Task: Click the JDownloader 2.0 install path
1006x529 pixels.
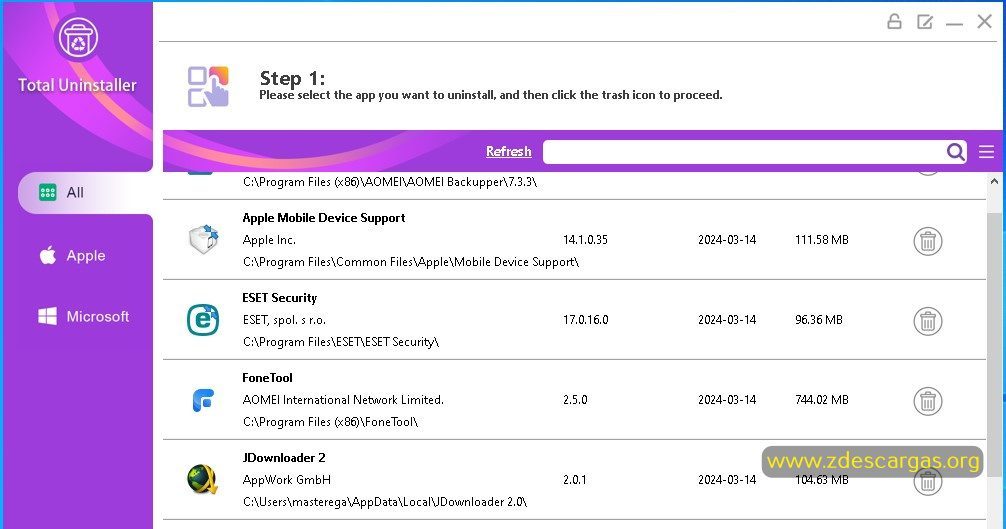Action: [x=385, y=502]
